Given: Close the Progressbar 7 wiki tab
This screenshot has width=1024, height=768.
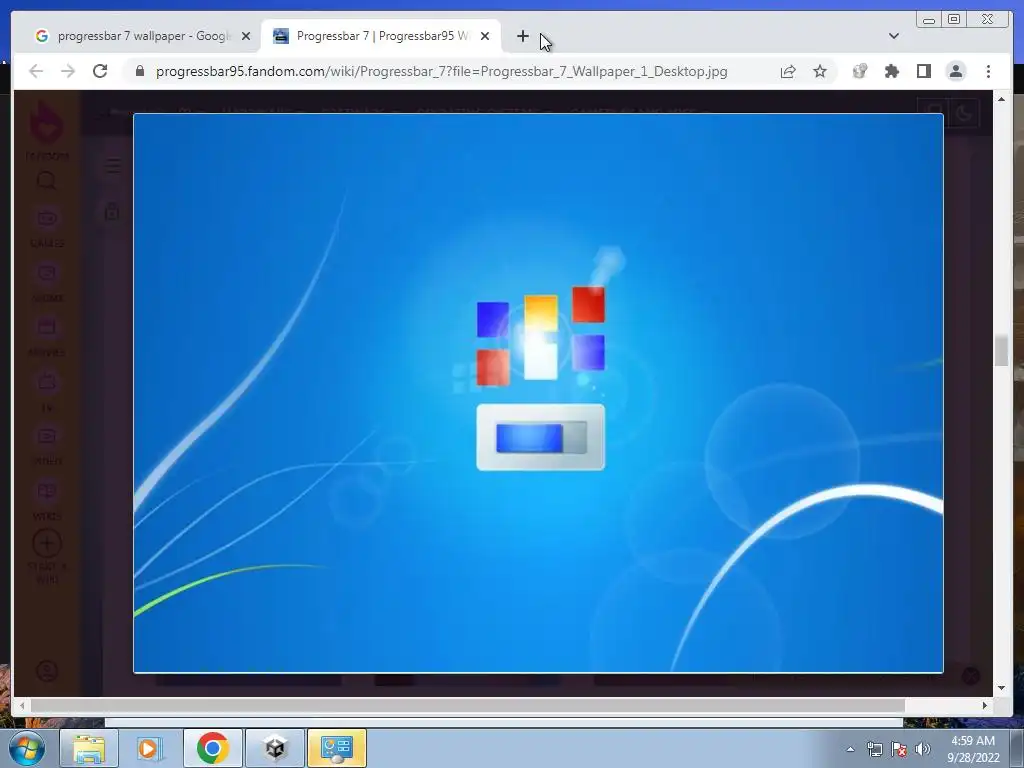Looking at the screenshot, I should tap(485, 36).
